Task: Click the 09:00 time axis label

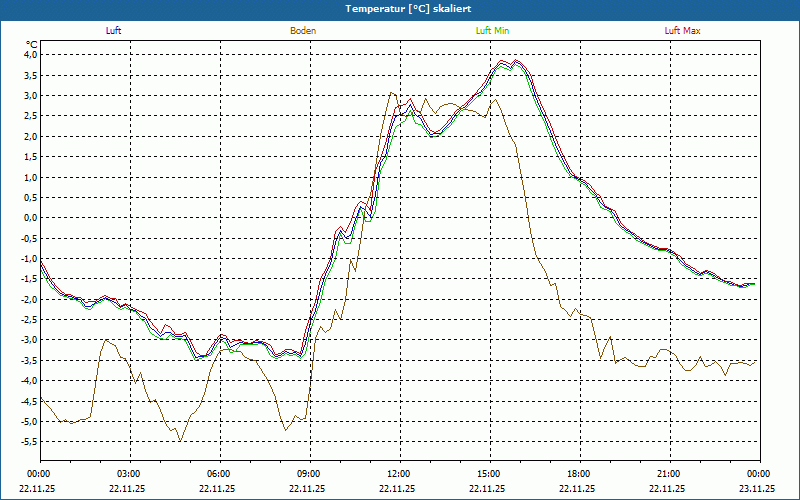Action: (x=309, y=474)
